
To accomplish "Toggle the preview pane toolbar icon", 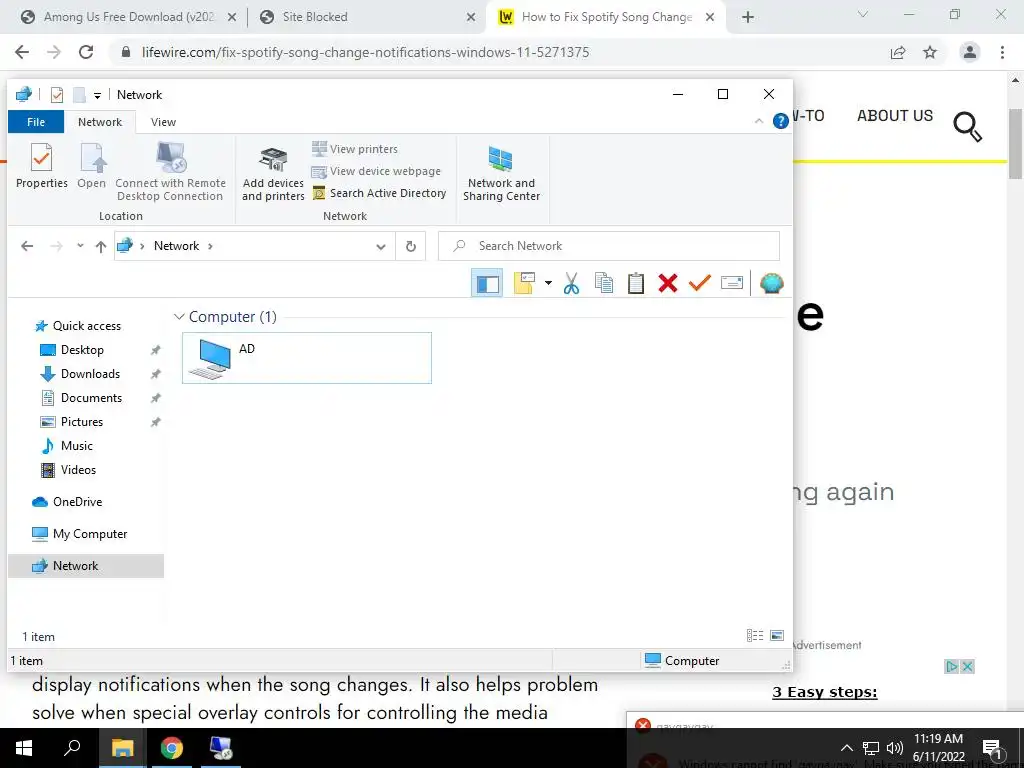I will [487, 283].
